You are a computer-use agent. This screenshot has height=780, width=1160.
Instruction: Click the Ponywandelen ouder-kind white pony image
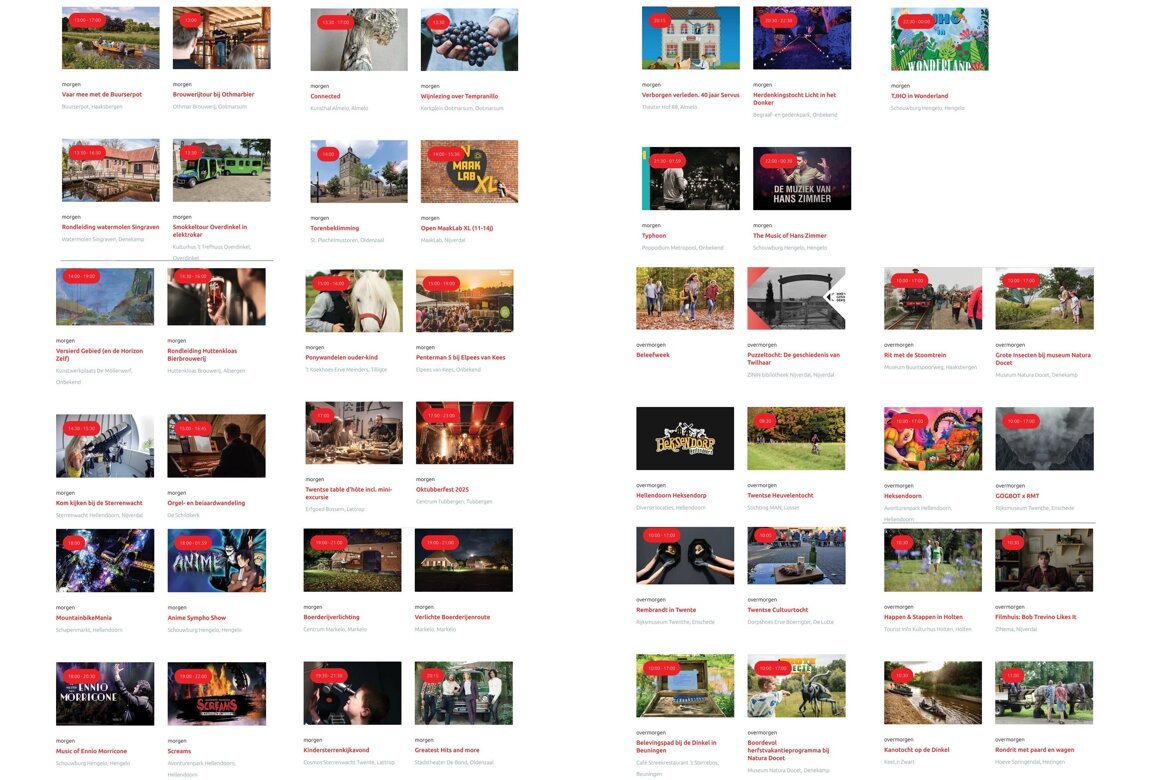(354, 301)
